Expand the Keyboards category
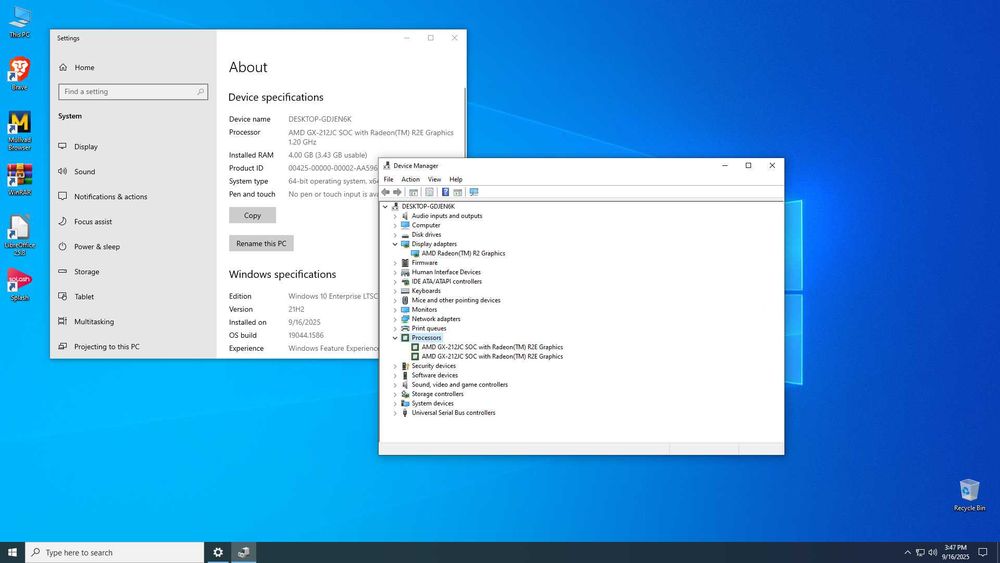This screenshot has height=563, width=1000. tap(395, 291)
